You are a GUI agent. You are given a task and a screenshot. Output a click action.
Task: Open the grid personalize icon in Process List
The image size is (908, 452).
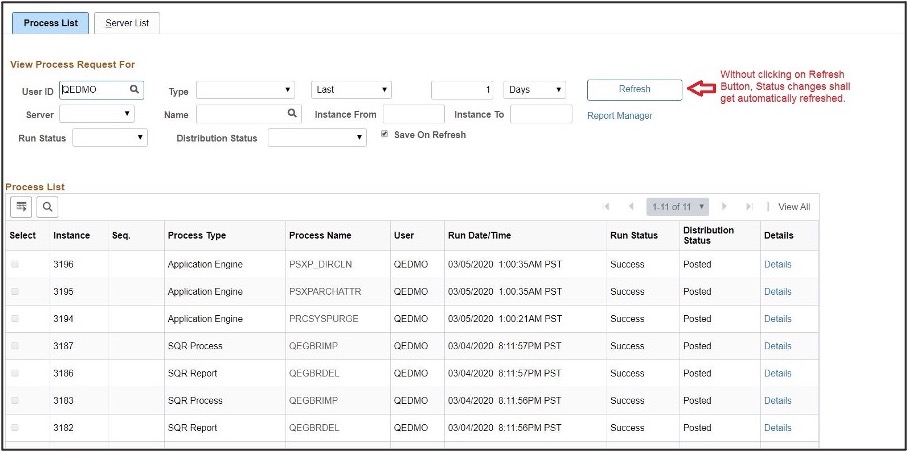tap(21, 207)
